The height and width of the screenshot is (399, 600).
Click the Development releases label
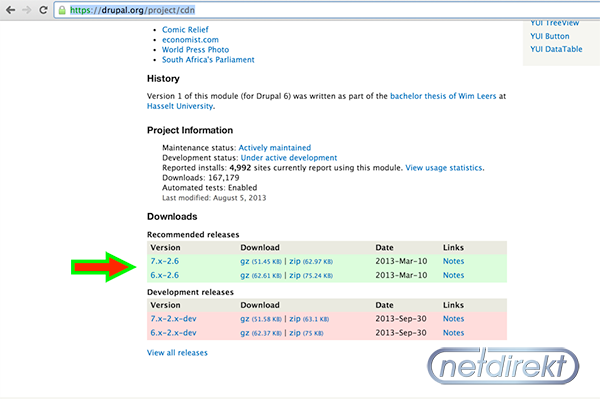(x=190, y=292)
